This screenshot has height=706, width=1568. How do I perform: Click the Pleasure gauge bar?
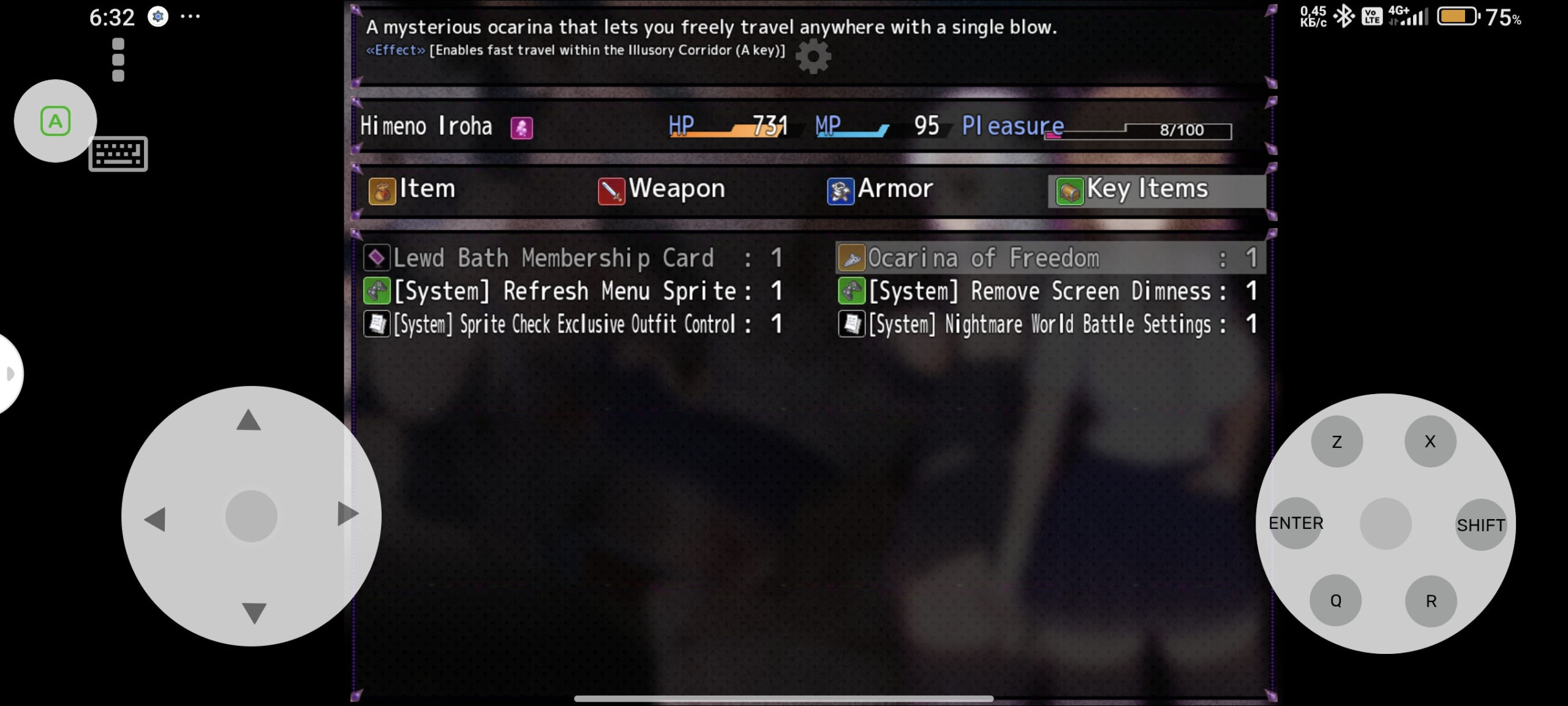click(x=1139, y=131)
